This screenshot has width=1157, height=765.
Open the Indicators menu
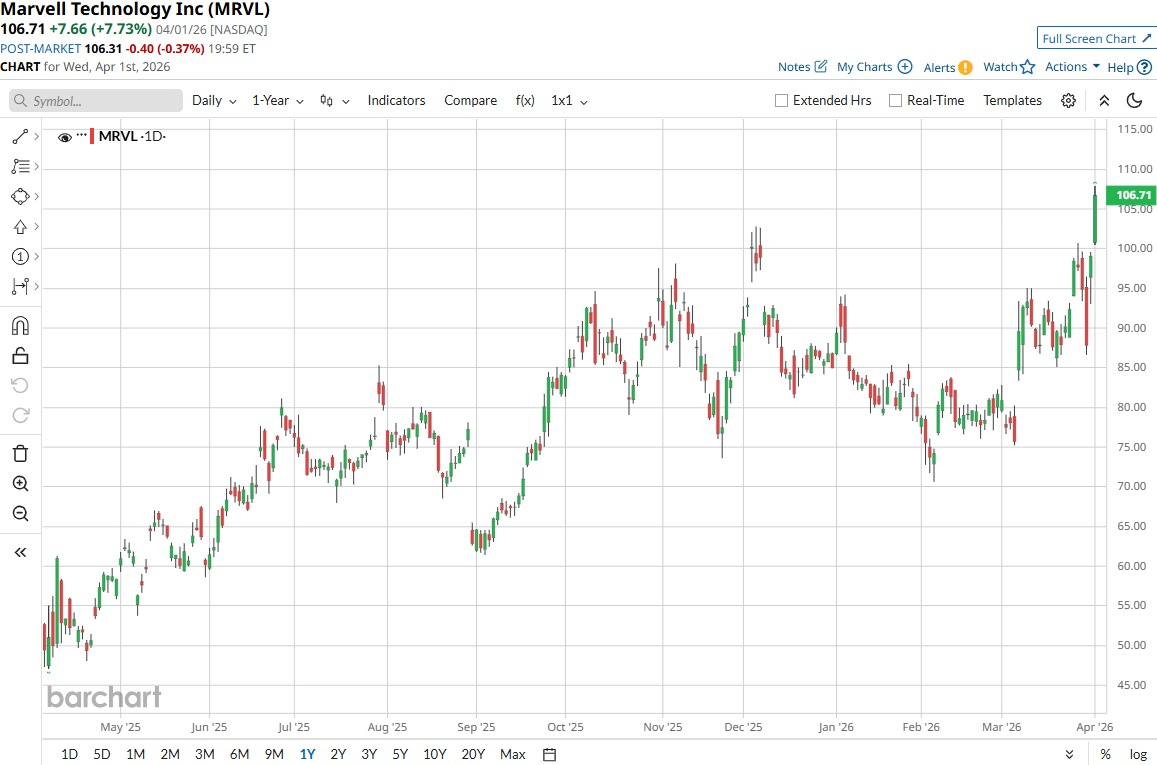click(x=396, y=100)
